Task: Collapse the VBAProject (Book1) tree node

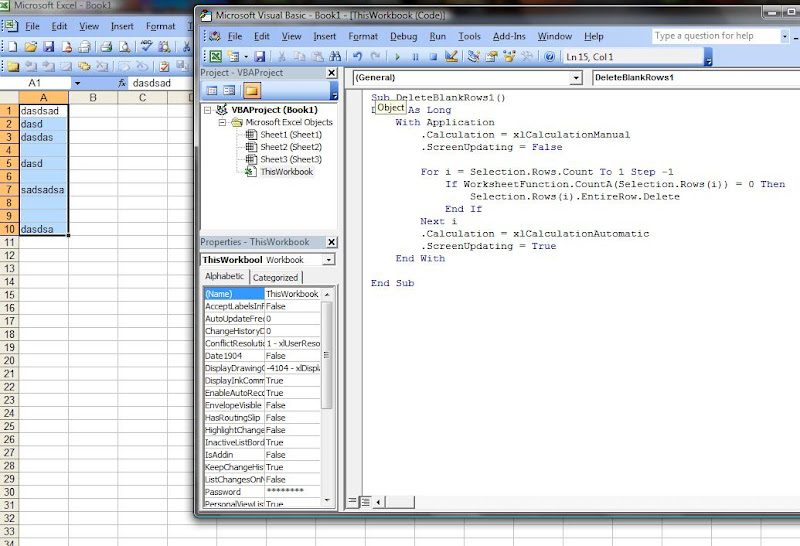Action: (x=208, y=109)
